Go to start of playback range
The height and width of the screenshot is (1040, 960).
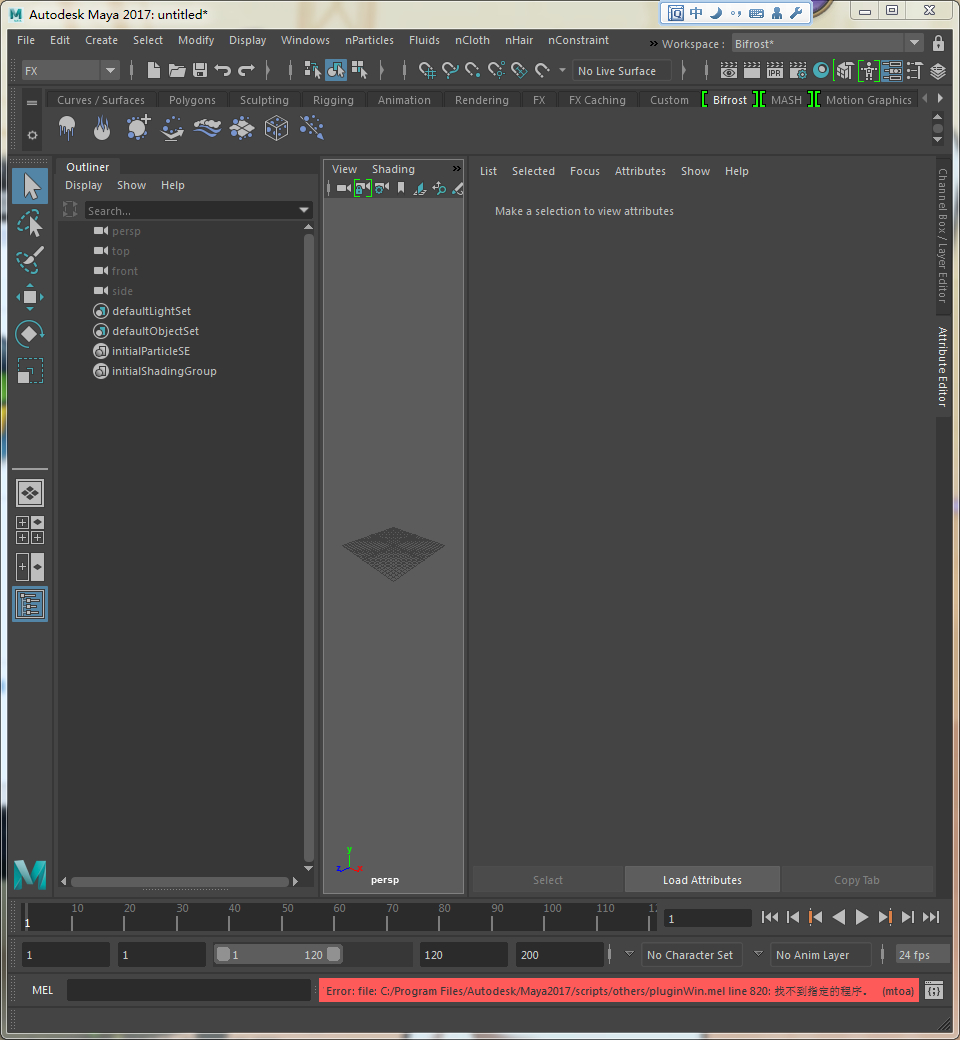pos(770,917)
